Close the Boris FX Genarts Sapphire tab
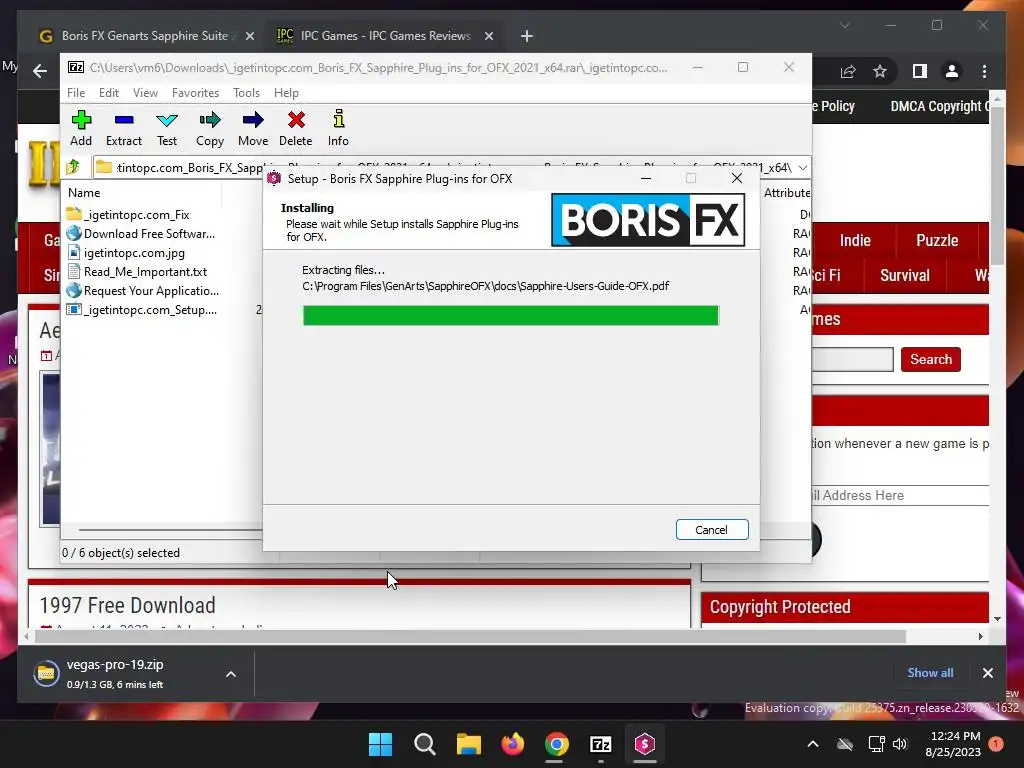The height and width of the screenshot is (768, 1024). click(249, 36)
